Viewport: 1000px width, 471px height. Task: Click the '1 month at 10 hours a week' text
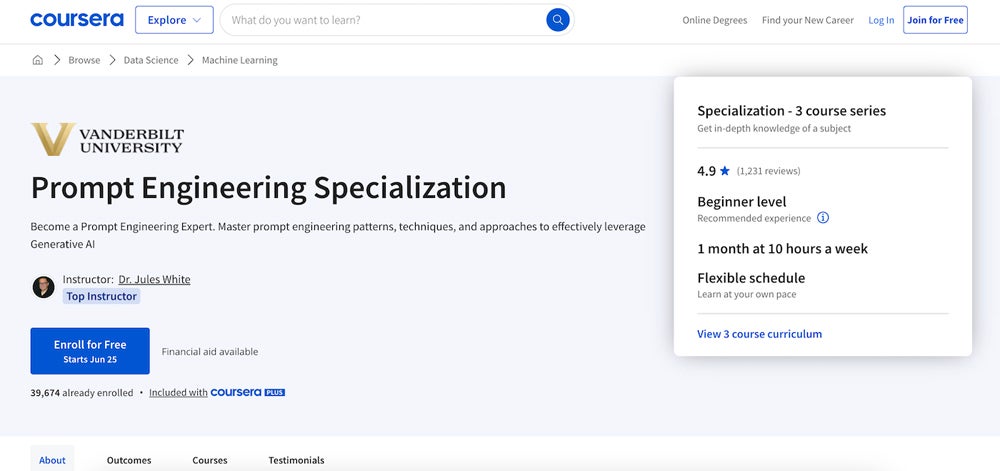tap(783, 249)
